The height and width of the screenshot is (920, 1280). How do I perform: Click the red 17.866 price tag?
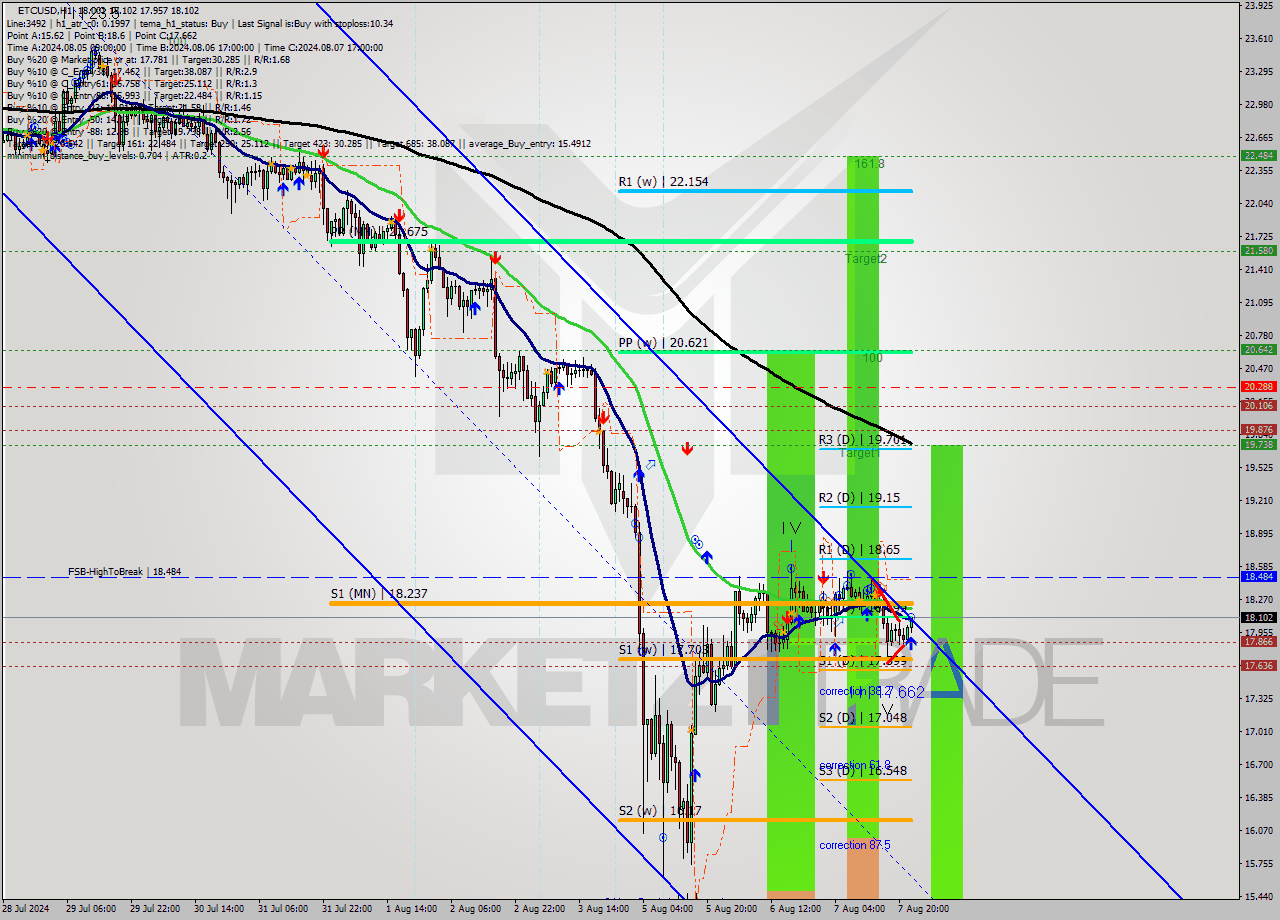(x=1257, y=642)
